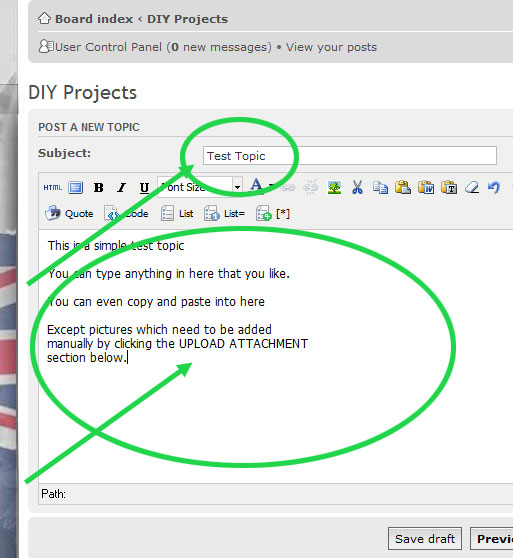513x558 pixels.
Task: Click the List= ordered list button
Action: (x=224, y=214)
